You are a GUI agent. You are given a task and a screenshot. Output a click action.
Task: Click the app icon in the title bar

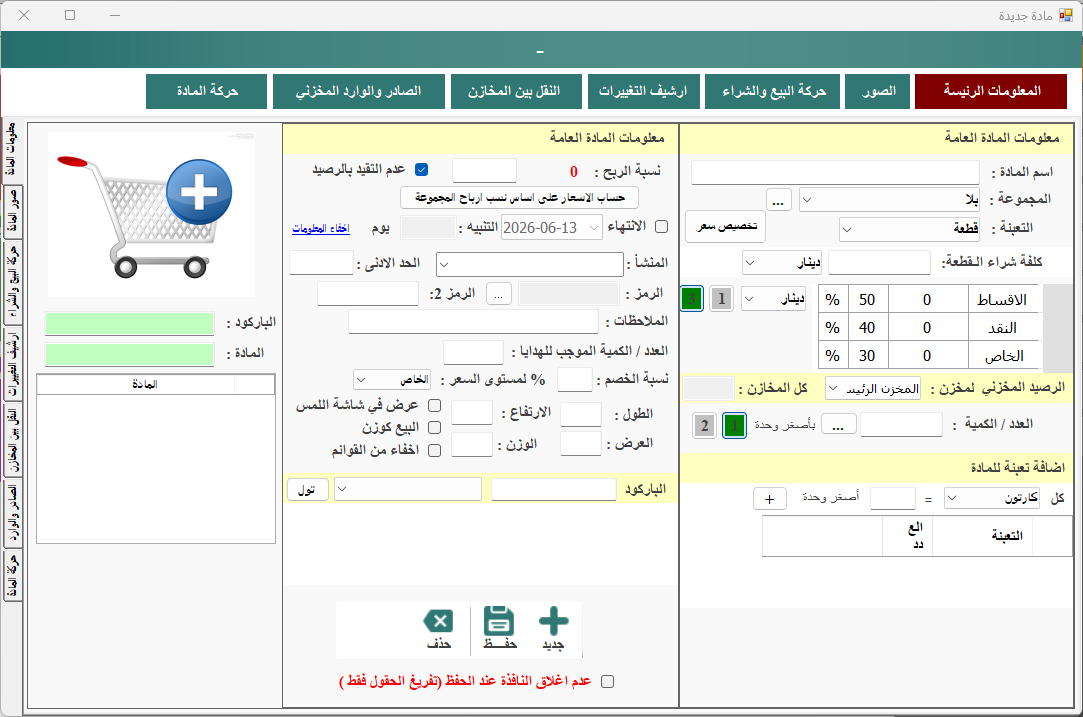pos(1066,15)
